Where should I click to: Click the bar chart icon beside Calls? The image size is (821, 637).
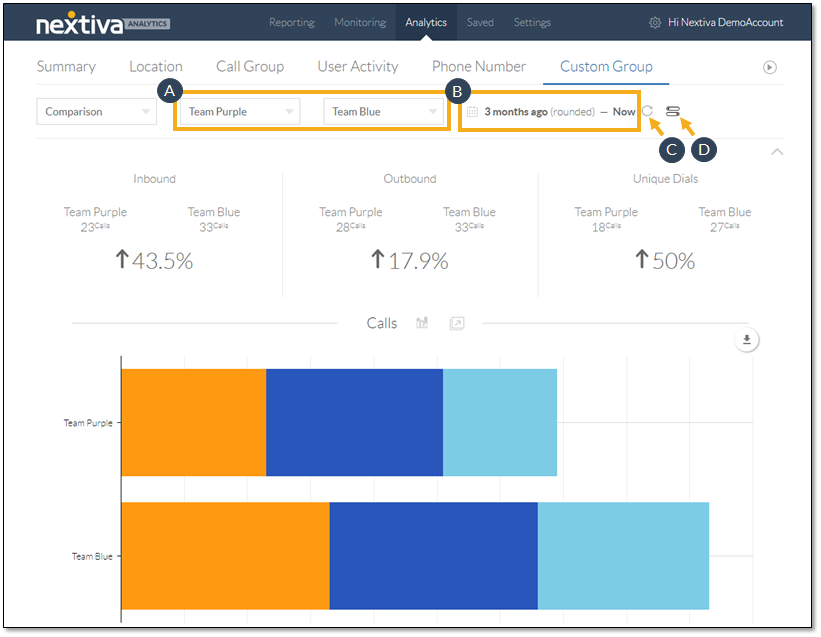pos(422,323)
